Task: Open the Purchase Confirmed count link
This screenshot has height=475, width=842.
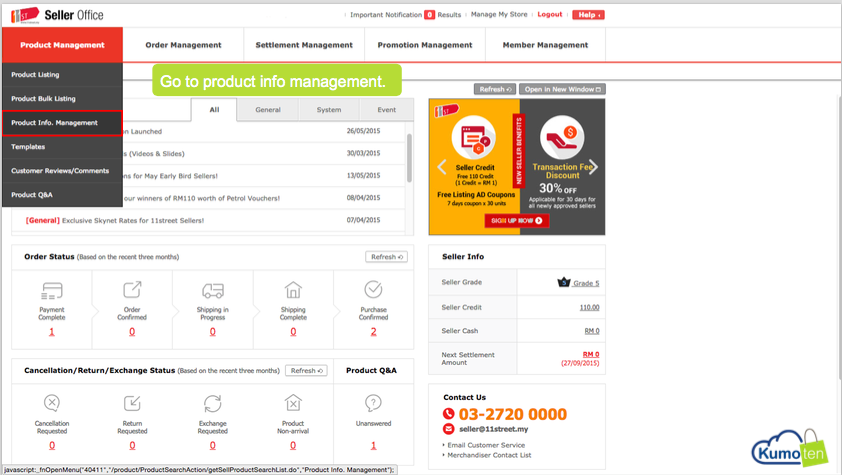Action: [373, 332]
